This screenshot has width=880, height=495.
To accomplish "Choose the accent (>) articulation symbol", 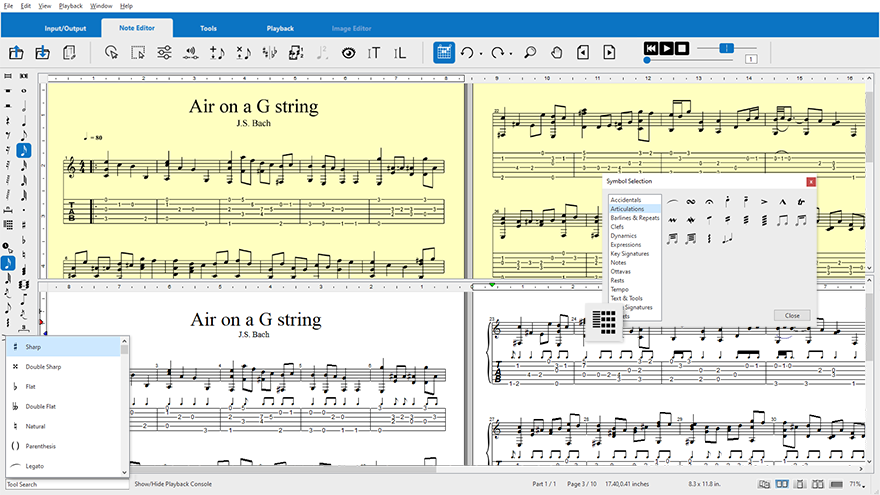I will pos(764,202).
